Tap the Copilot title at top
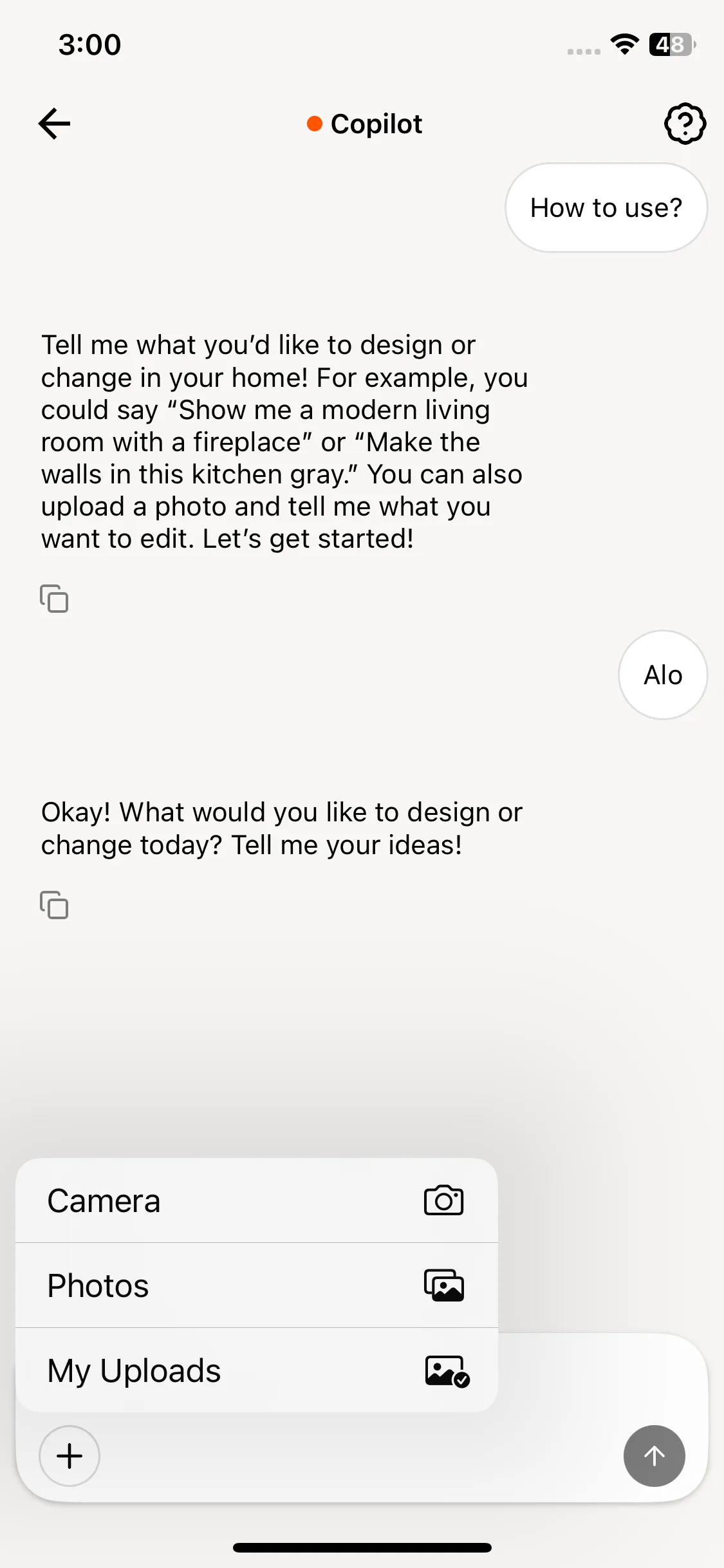724x1568 pixels. pyautogui.click(x=376, y=124)
